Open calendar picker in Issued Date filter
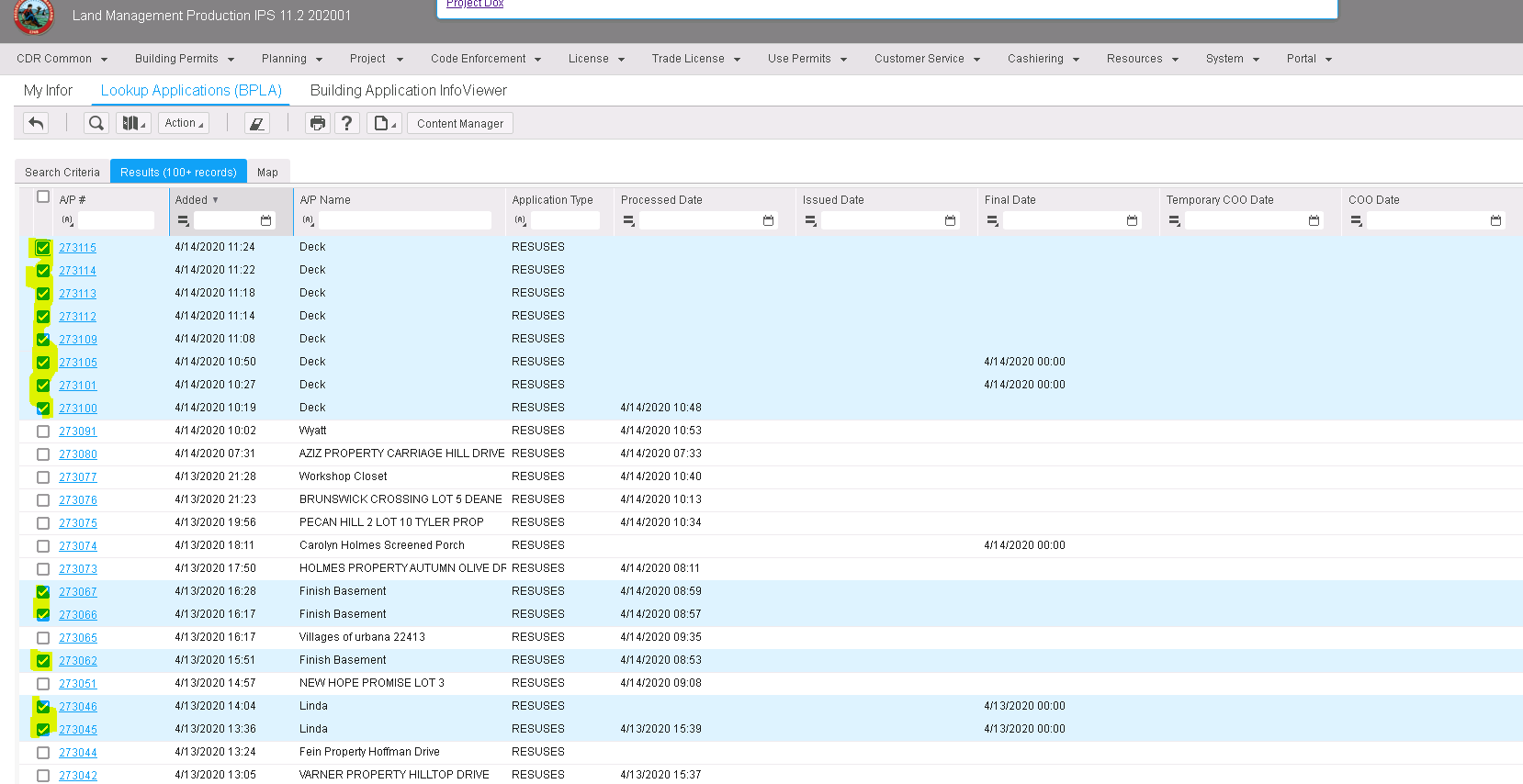The height and width of the screenshot is (784, 1523). (951, 220)
